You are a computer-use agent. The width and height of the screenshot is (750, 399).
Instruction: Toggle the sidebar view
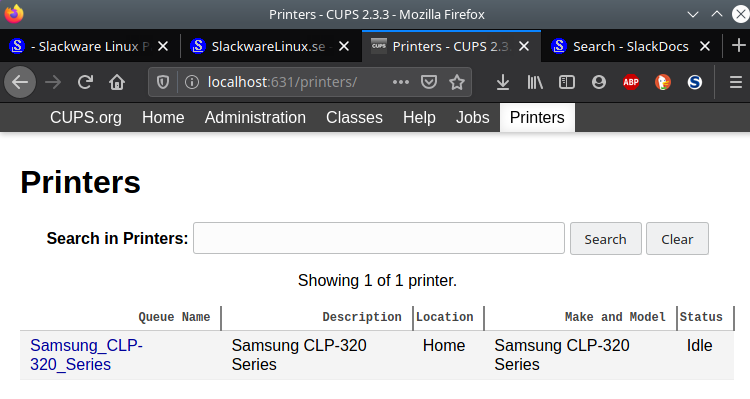point(566,82)
